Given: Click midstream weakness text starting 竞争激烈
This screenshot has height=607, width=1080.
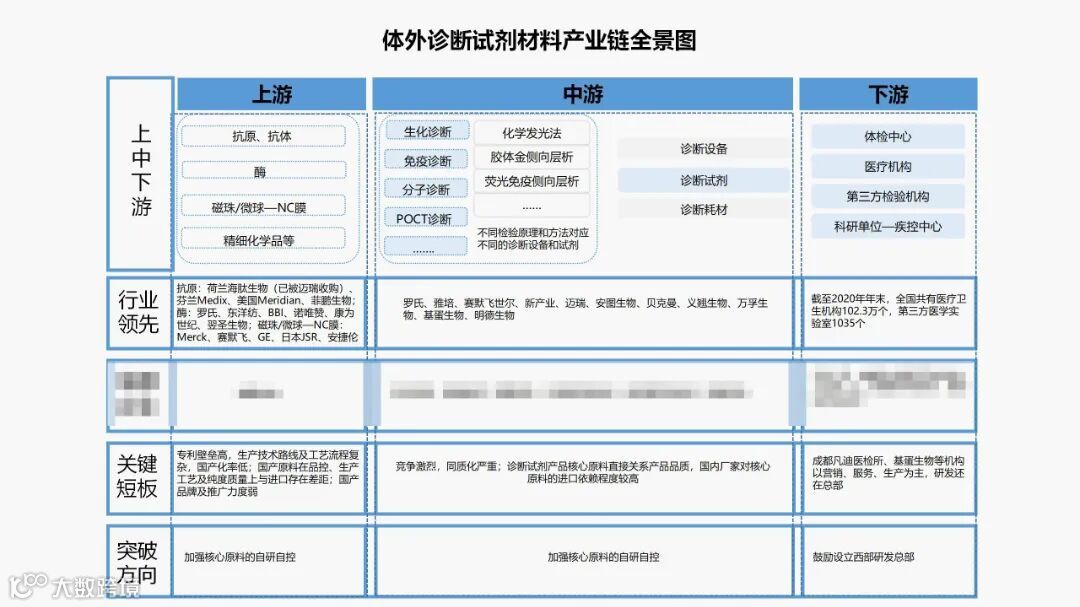Looking at the screenshot, I should (x=583, y=472).
